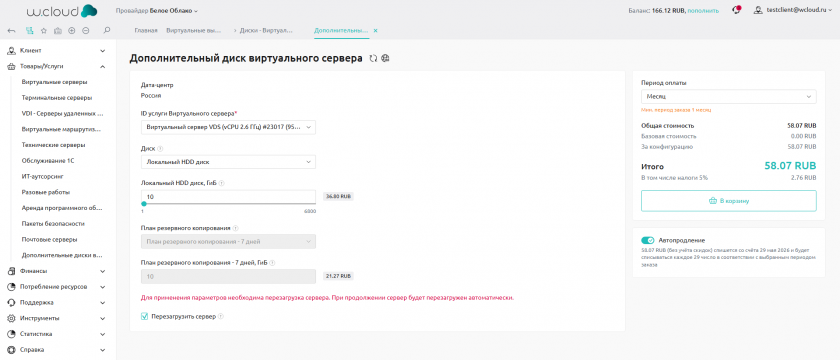Image resolution: width=840 pixels, height=360 pixels.
Task: Click help icon beside Перезагрузить сервер
Action: point(221,317)
